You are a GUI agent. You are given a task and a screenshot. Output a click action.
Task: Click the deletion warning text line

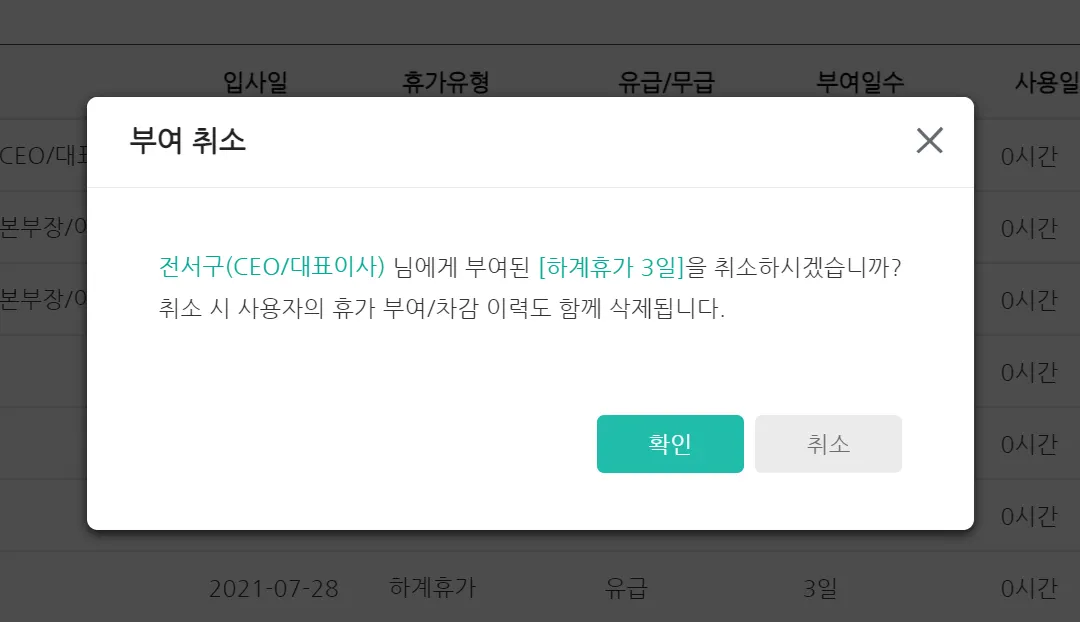tap(442, 308)
